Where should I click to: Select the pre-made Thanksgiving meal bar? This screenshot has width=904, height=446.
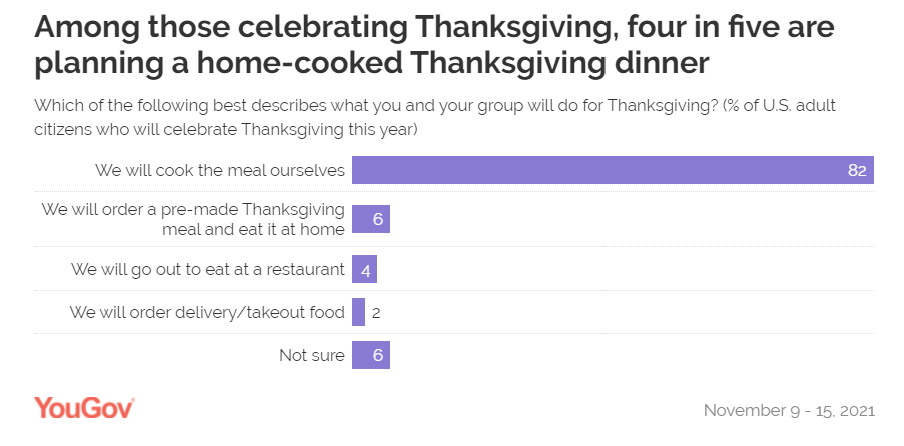point(371,219)
